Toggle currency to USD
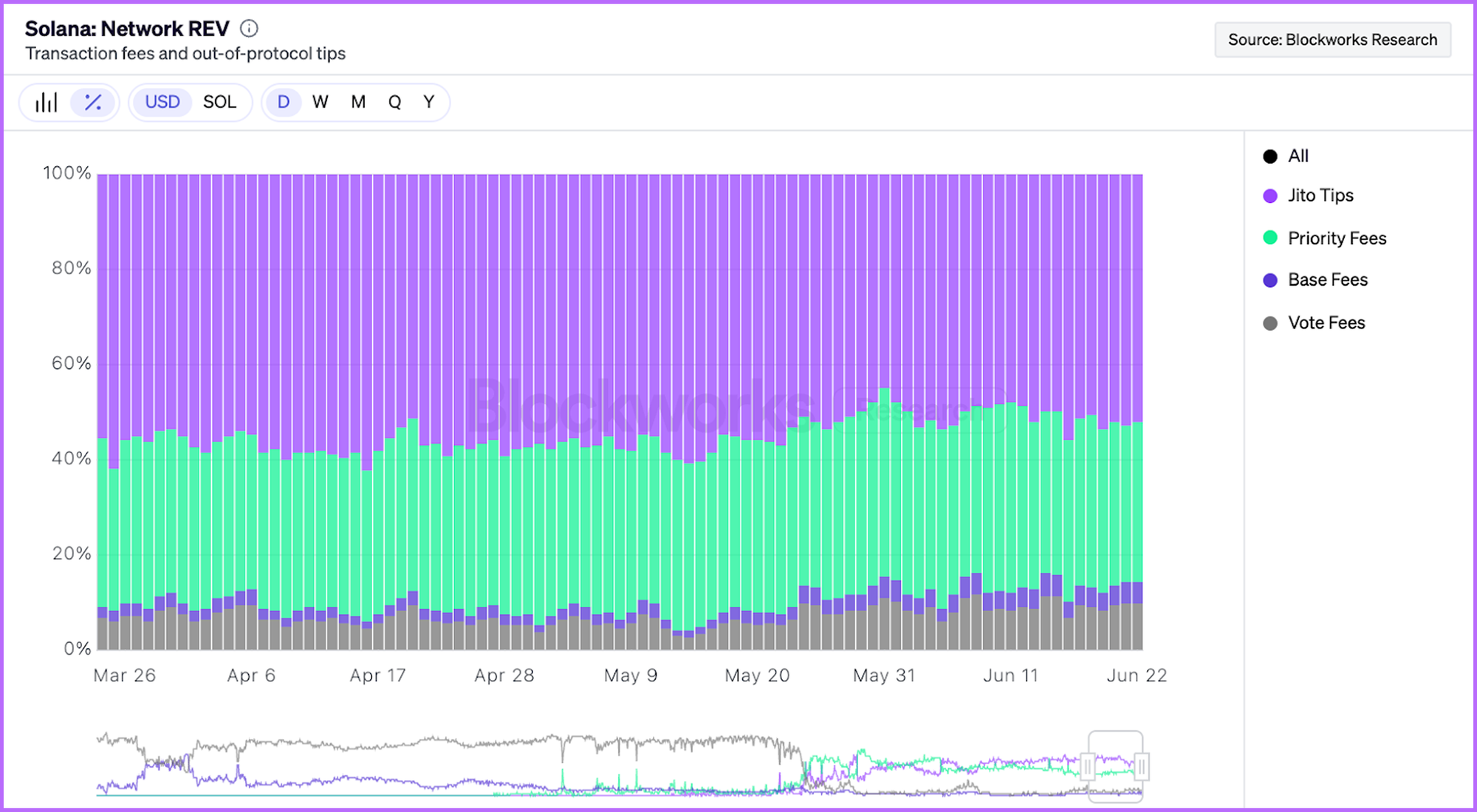Image resolution: width=1477 pixels, height=812 pixels. [162, 102]
